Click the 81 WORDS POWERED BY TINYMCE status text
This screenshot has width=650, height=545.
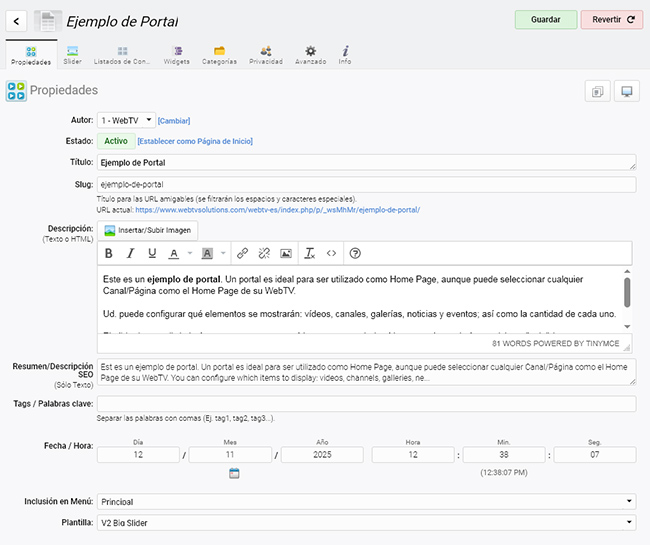click(555, 344)
